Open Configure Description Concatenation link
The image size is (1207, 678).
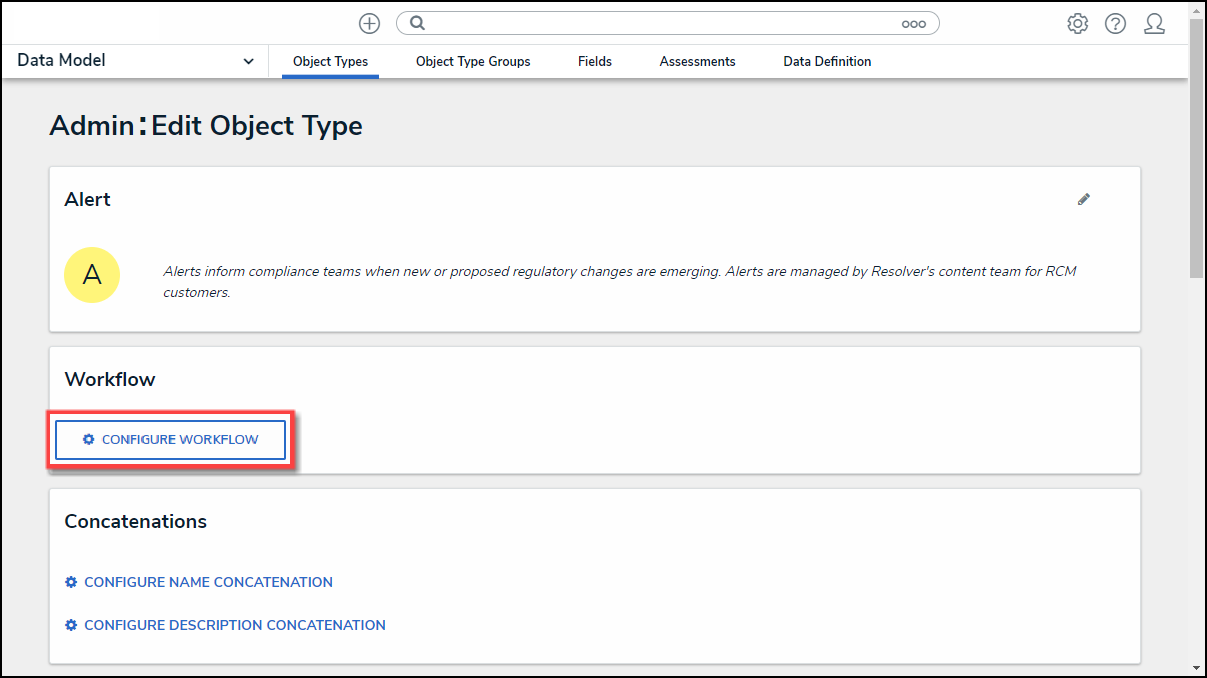click(225, 625)
